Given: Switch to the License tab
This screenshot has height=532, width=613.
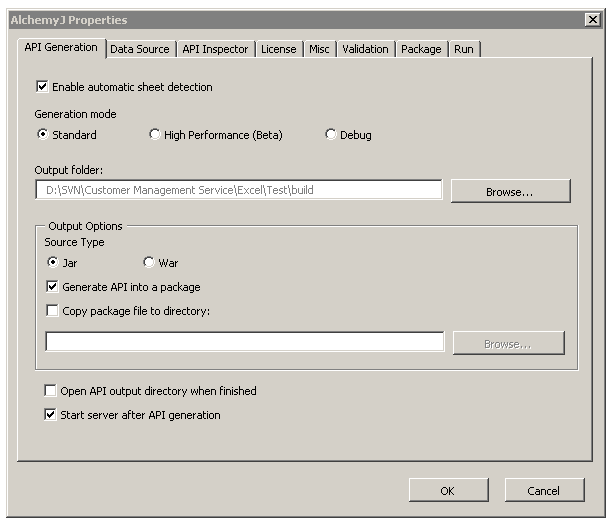Looking at the screenshot, I should [279, 49].
